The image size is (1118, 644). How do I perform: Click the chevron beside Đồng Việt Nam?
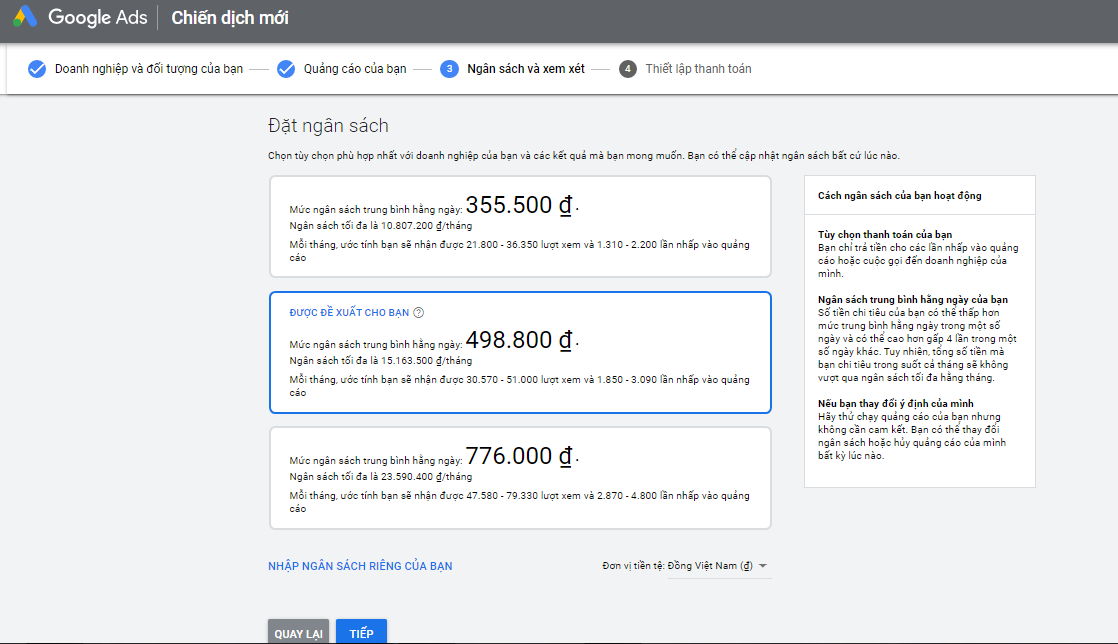[x=761, y=565]
